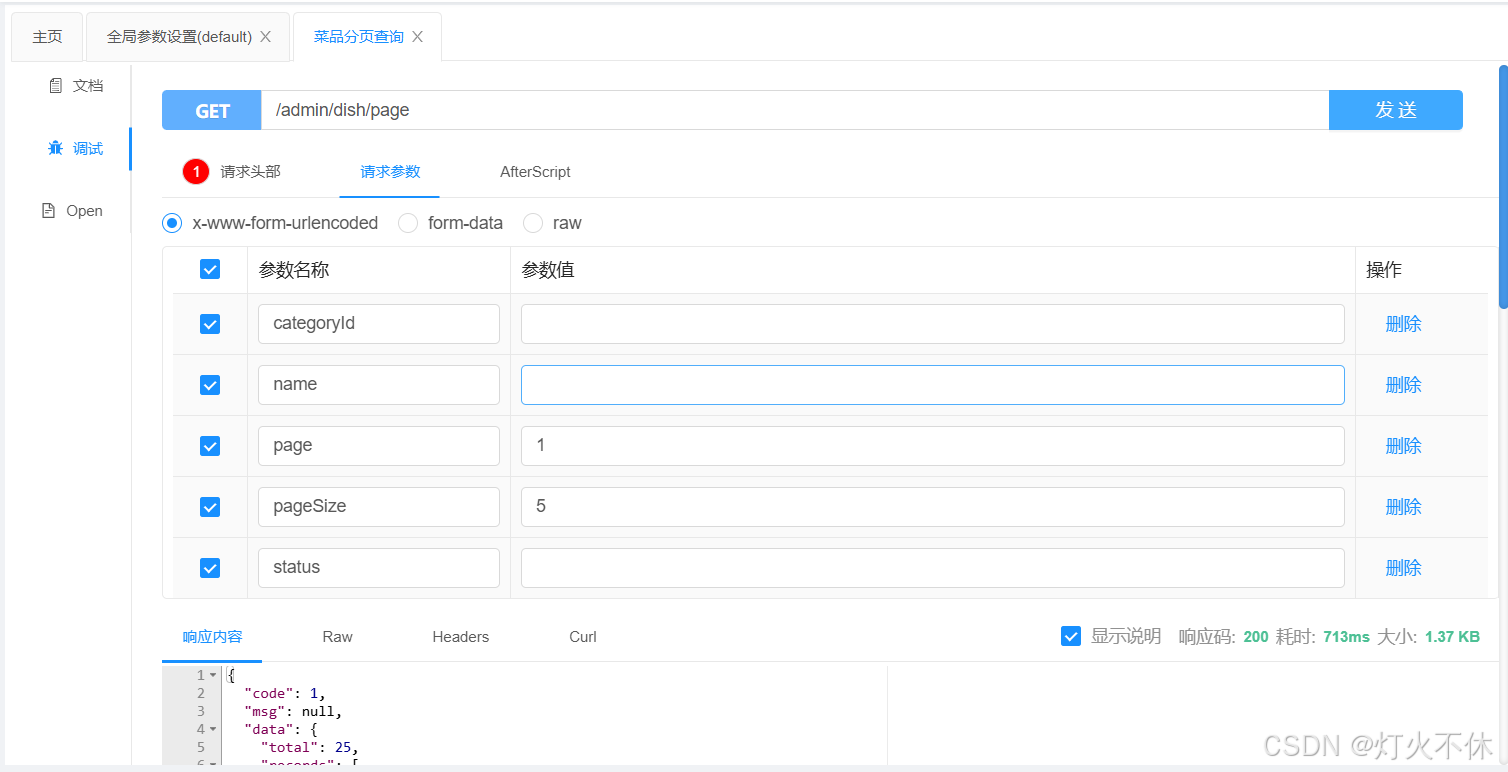Image resolution: width=1508 pixels, height=772 pixels.
Task: Click the 1.37 KB size value
Action: [x=1452, y=637]
